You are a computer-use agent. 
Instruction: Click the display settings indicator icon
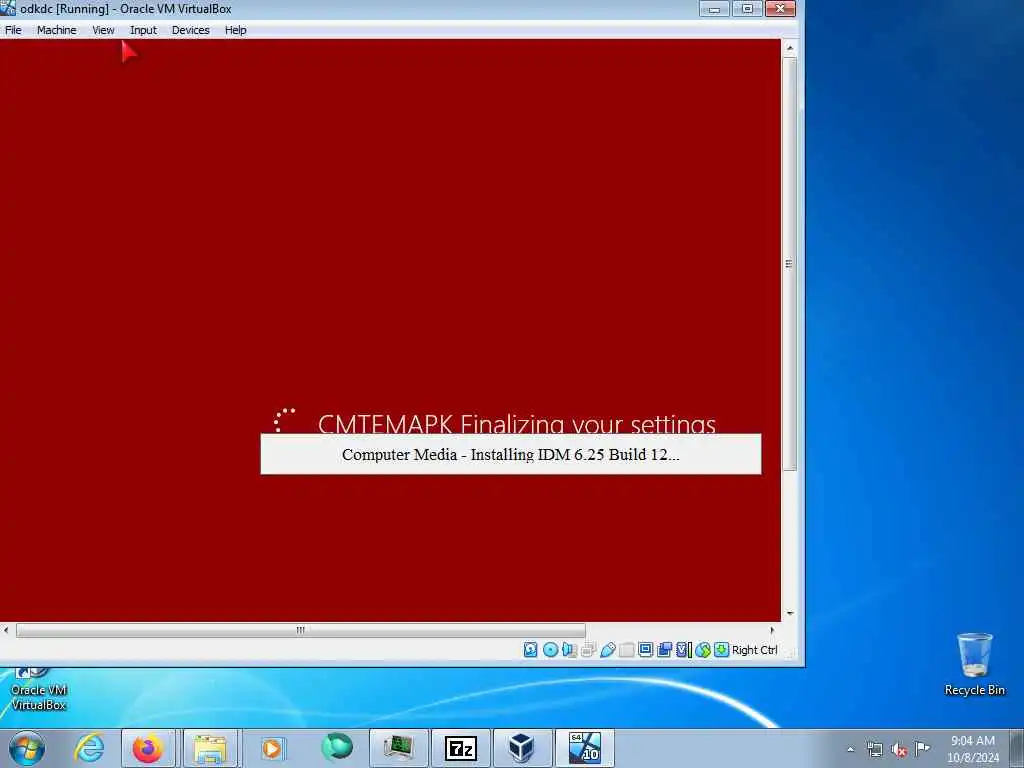point(645,650)
